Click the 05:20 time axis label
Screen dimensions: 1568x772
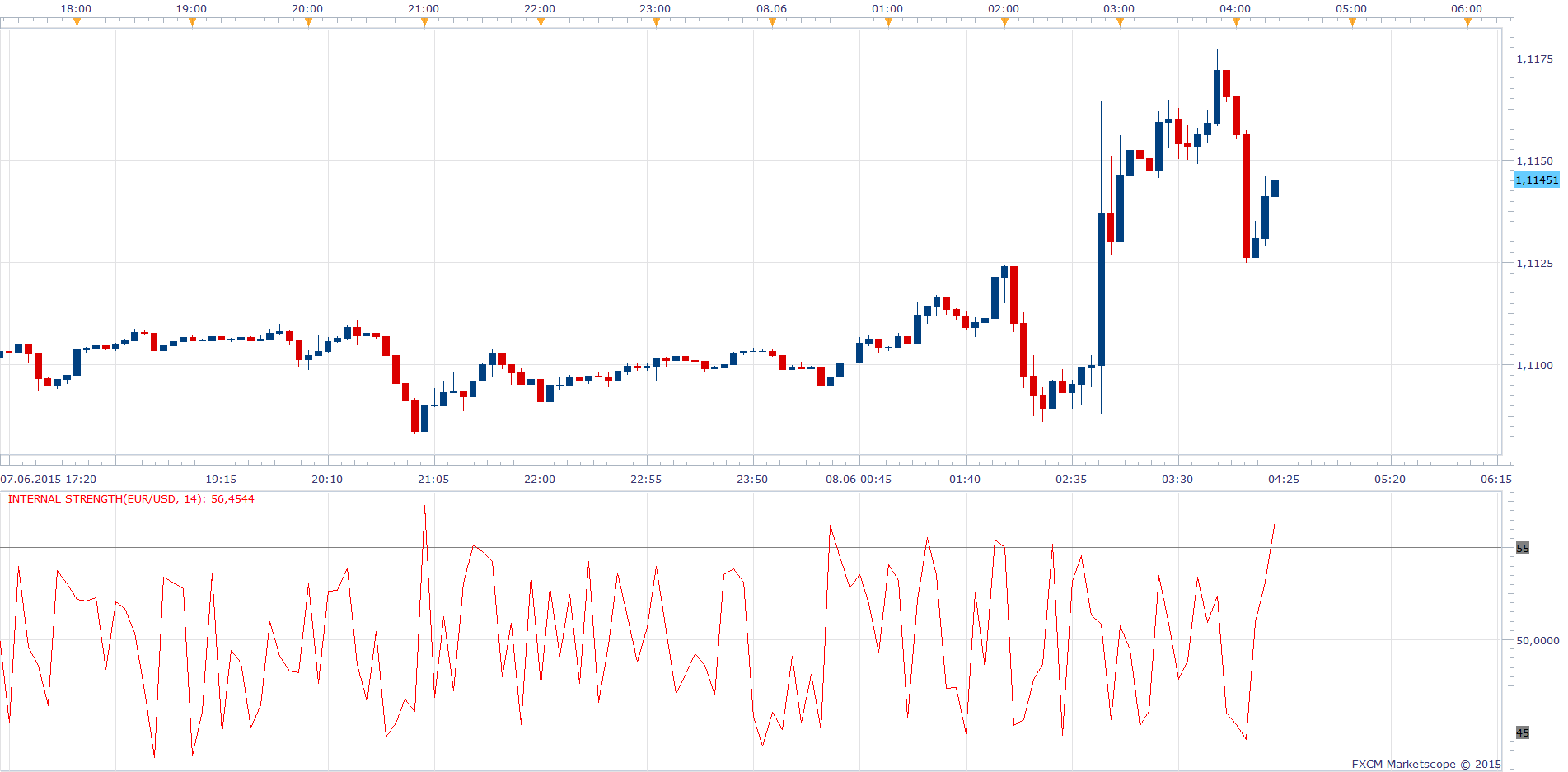[1390, 480]
